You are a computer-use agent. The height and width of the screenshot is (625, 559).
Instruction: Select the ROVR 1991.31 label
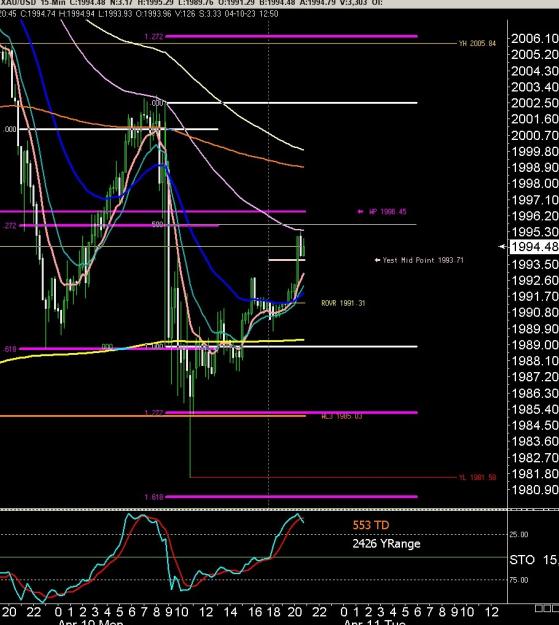click(x=343, y=303)
